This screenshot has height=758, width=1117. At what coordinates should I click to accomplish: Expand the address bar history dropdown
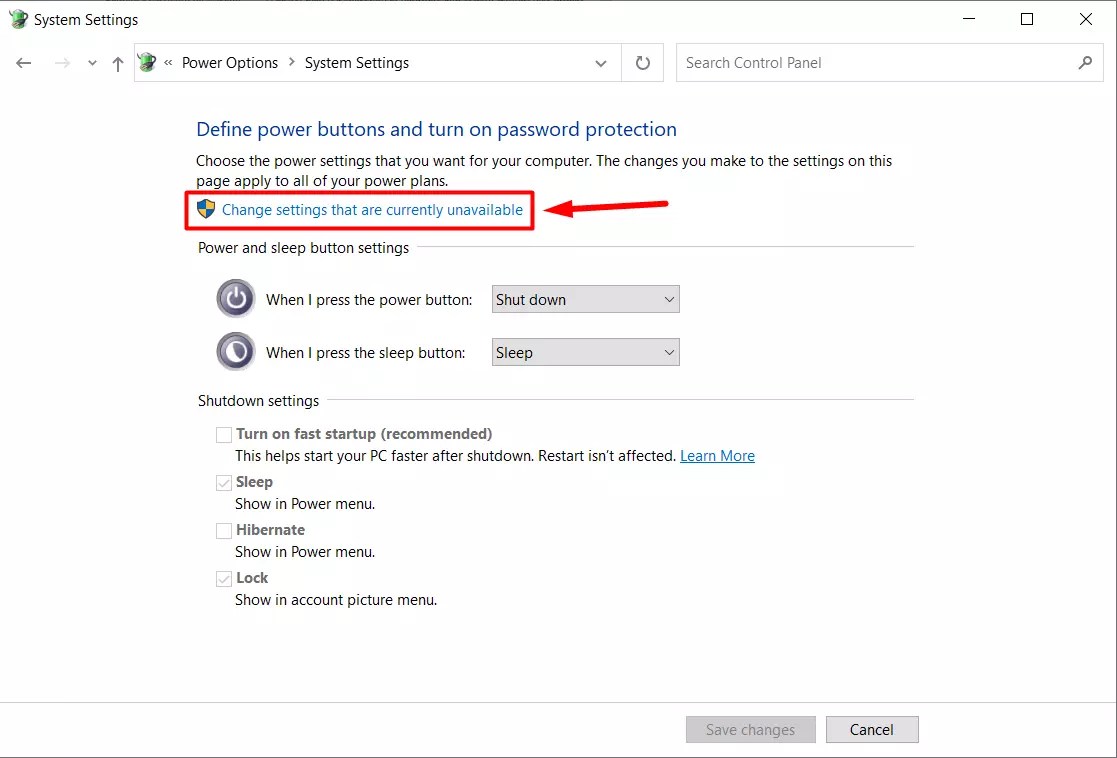coord(600,63)
